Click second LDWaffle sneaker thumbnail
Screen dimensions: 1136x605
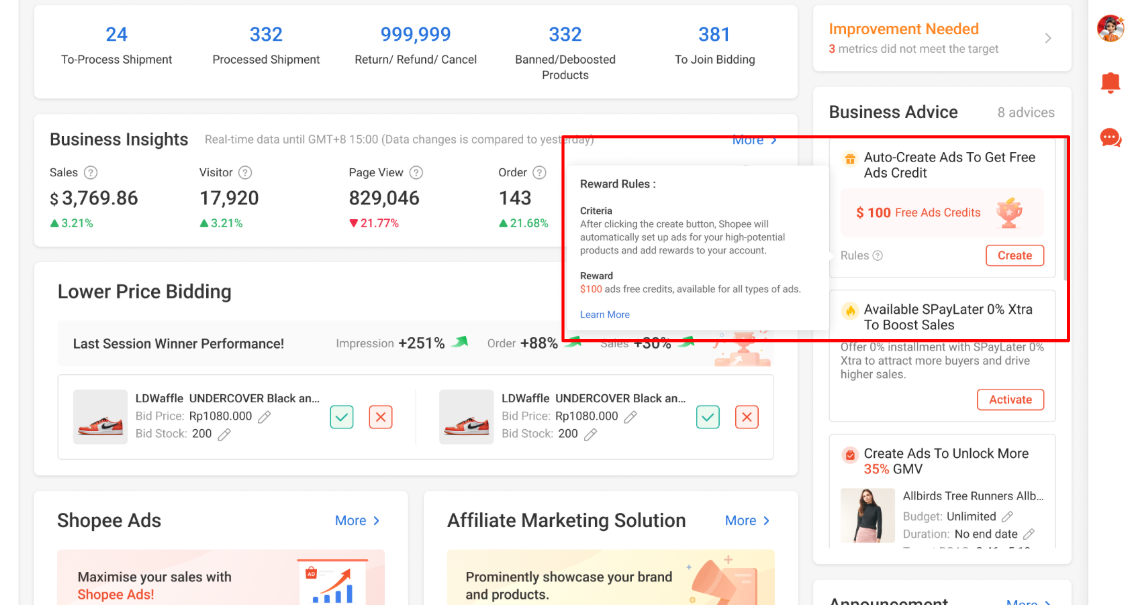[466, 417]
